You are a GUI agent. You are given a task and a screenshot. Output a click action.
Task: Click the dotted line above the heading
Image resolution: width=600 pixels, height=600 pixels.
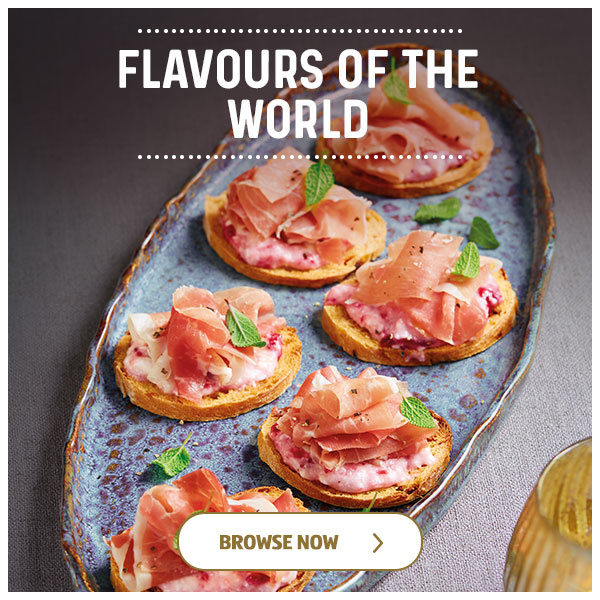tap(300, 31)
